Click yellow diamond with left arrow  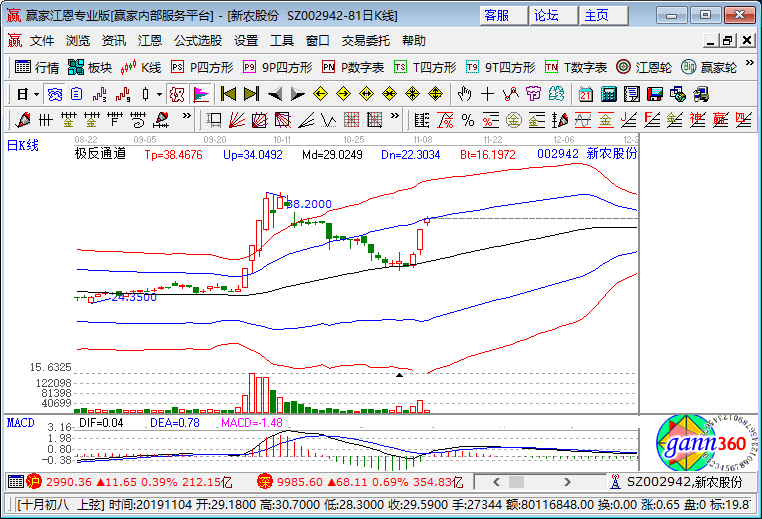pos(320,94)
